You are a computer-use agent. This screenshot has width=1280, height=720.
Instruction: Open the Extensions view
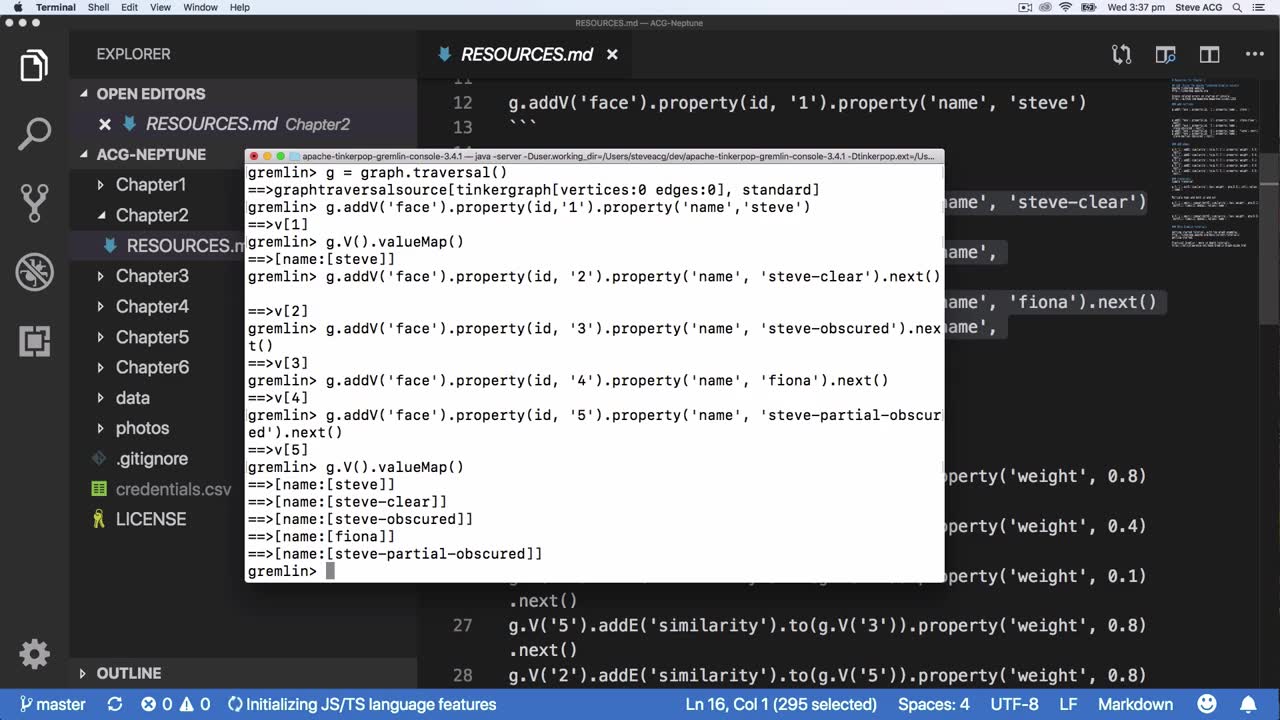pos(34,341)
